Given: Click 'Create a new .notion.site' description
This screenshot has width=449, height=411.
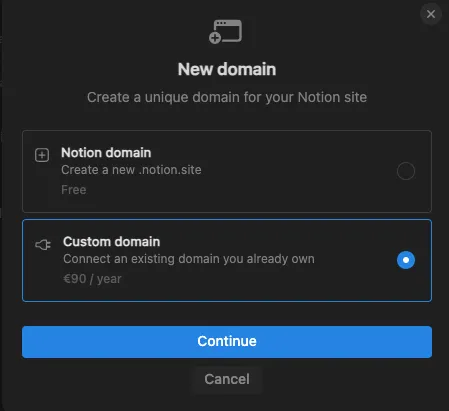Looking at the screenshot, I should coord(131,170).
